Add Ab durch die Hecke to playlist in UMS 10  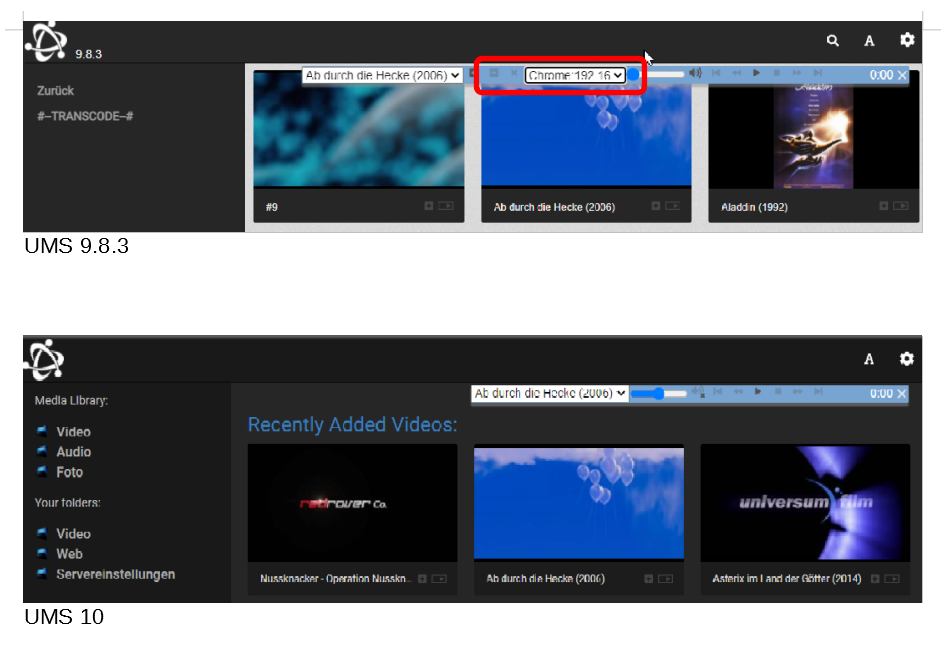pyautogui.click(x=649, y=579)
